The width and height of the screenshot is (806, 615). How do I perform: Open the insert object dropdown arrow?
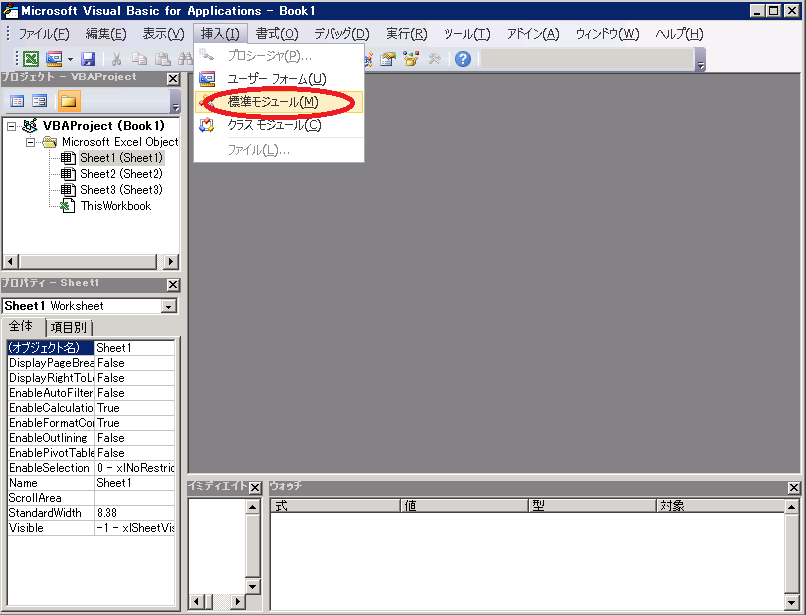(x=70, y=59)
